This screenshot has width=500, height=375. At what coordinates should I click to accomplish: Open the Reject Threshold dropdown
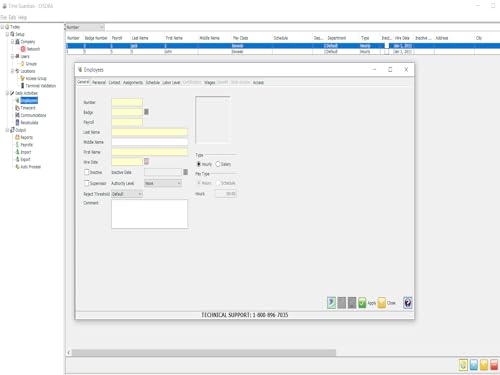point(127,194)
